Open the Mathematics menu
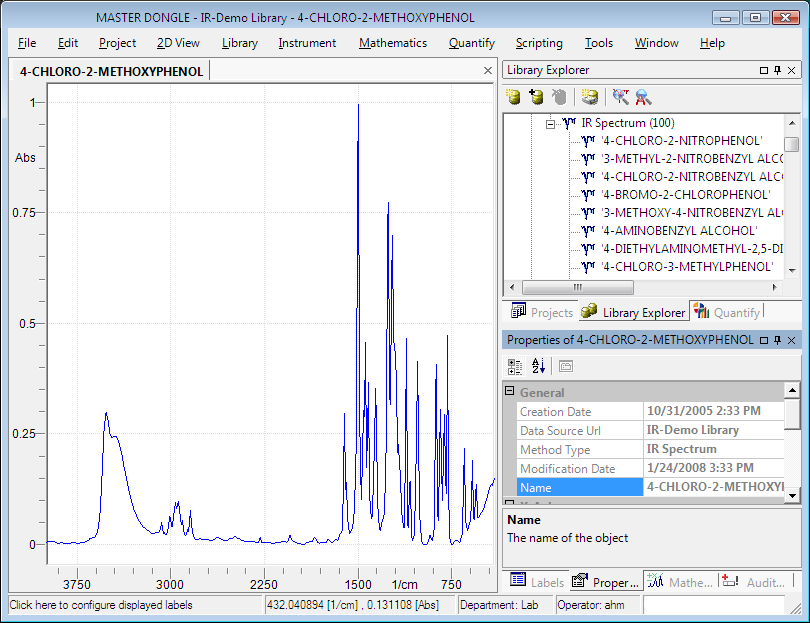The width and height of the screenshot is (810, 623). click(x=392, y=43)
